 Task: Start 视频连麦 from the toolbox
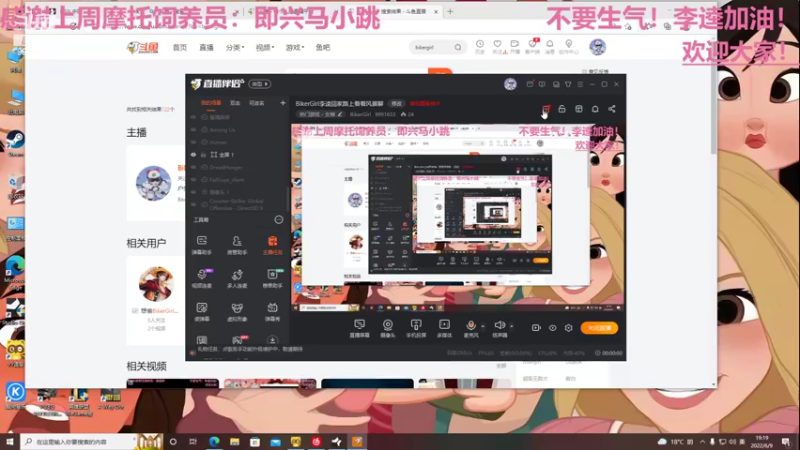202,279
